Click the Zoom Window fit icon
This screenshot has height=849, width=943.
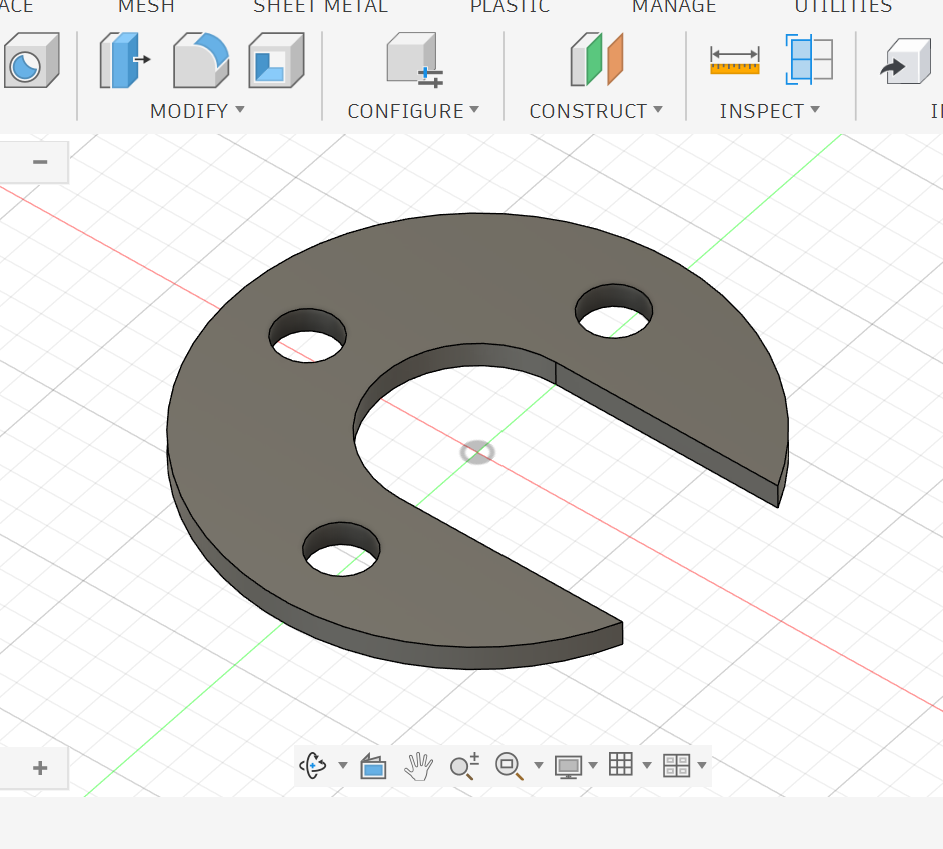click(x=509, y=766)
